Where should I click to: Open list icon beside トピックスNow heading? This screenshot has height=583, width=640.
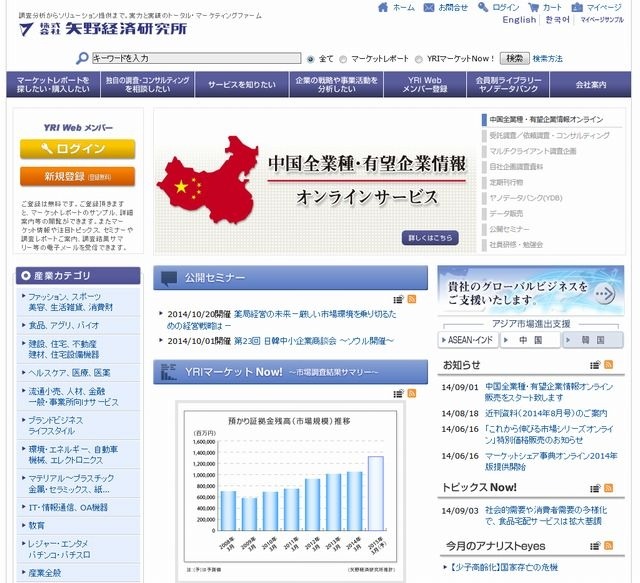[595, 487]
